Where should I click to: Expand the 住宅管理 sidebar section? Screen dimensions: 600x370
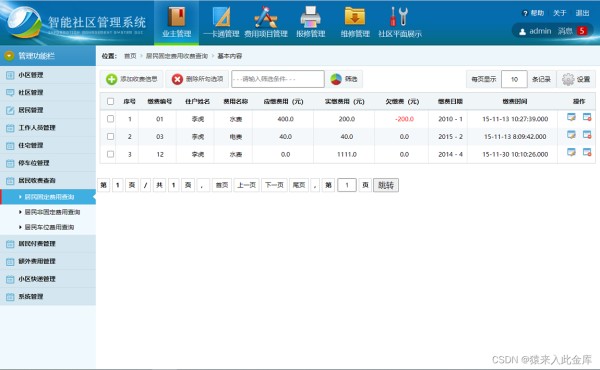click(48, 145)
